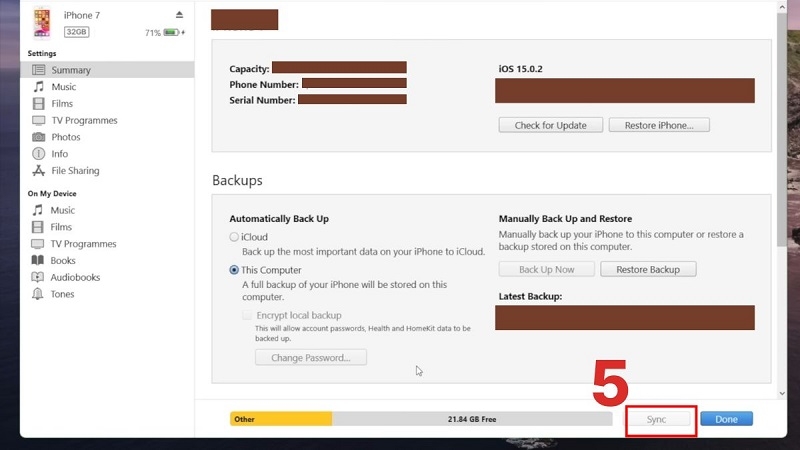Click the Films icon under Settings

coord(39,104)
